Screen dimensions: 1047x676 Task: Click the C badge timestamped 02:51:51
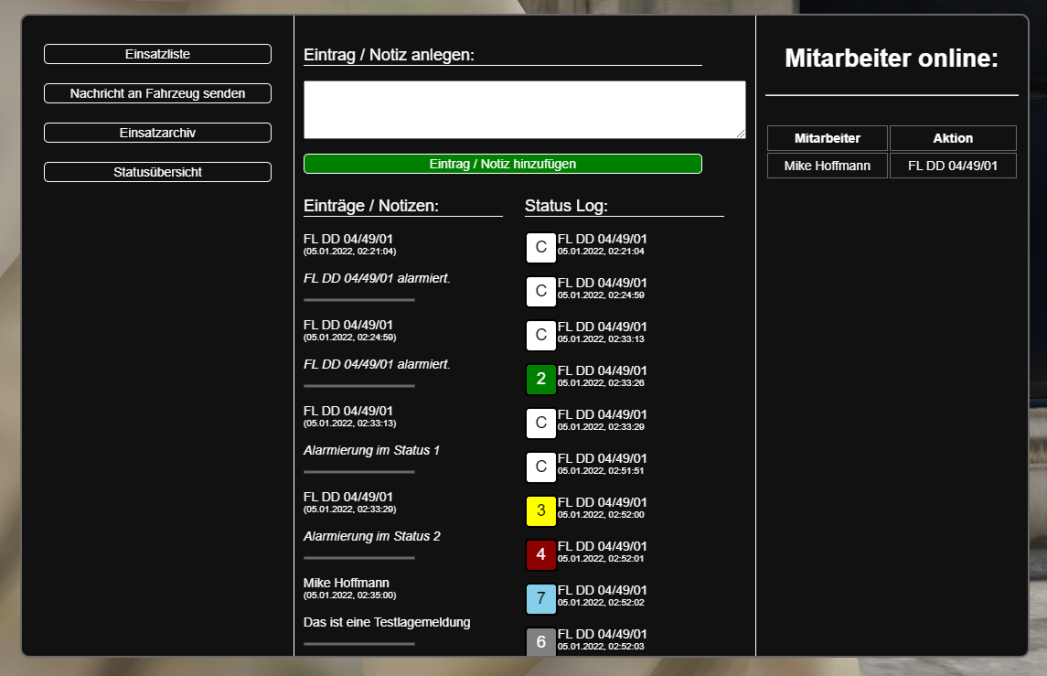[541, 467]
